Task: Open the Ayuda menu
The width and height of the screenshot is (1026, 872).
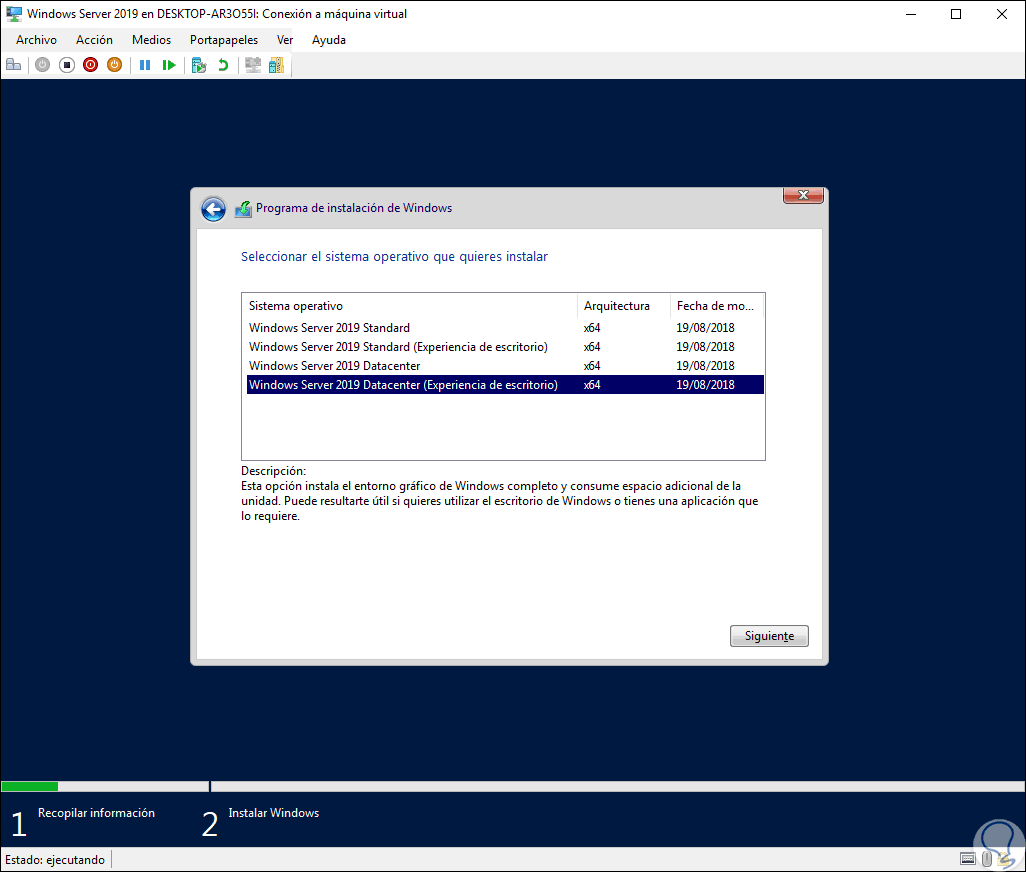Action: [x=328, y=40]
